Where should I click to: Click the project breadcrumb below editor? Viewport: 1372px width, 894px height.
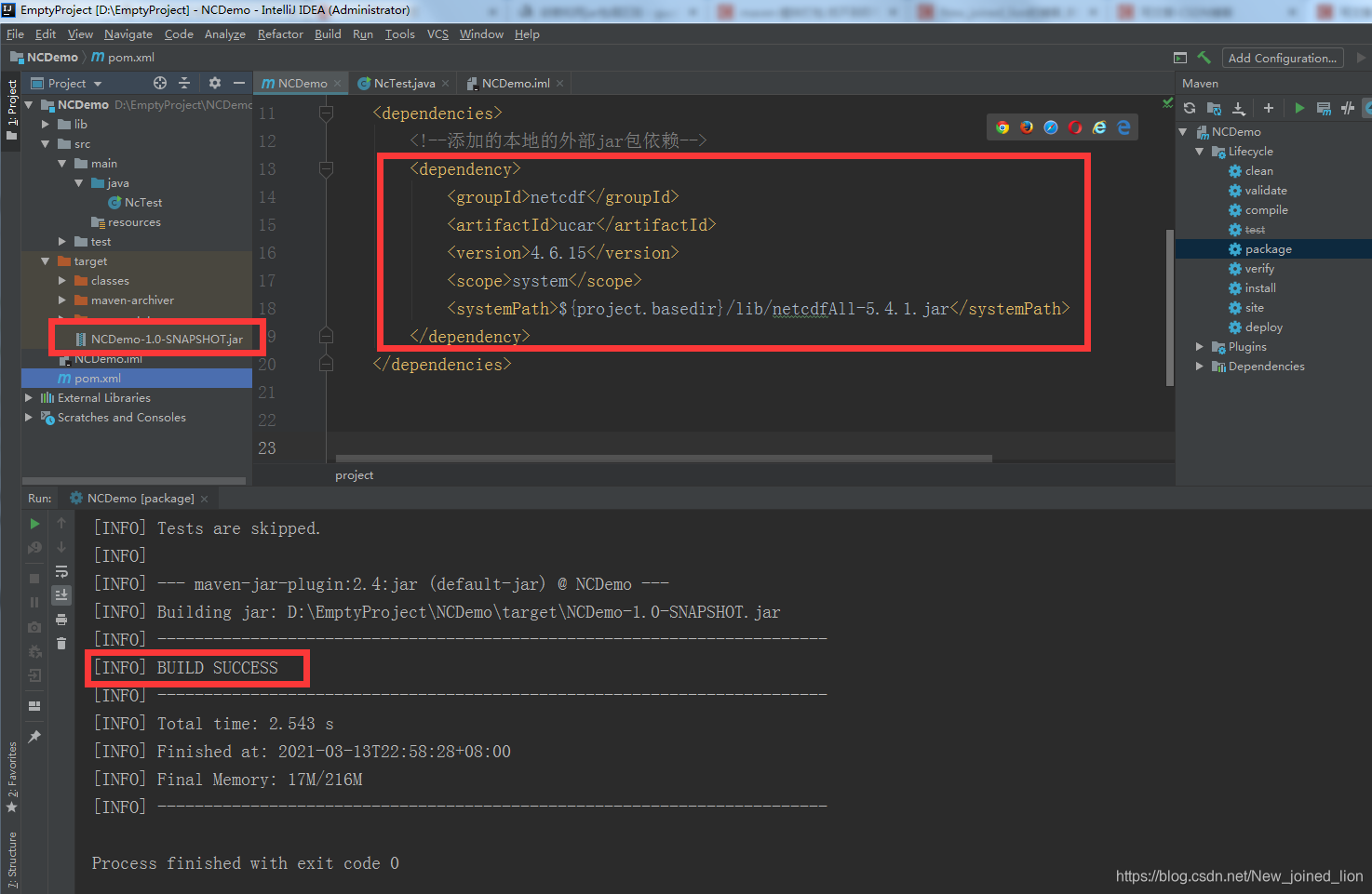[x=354, y=475]
